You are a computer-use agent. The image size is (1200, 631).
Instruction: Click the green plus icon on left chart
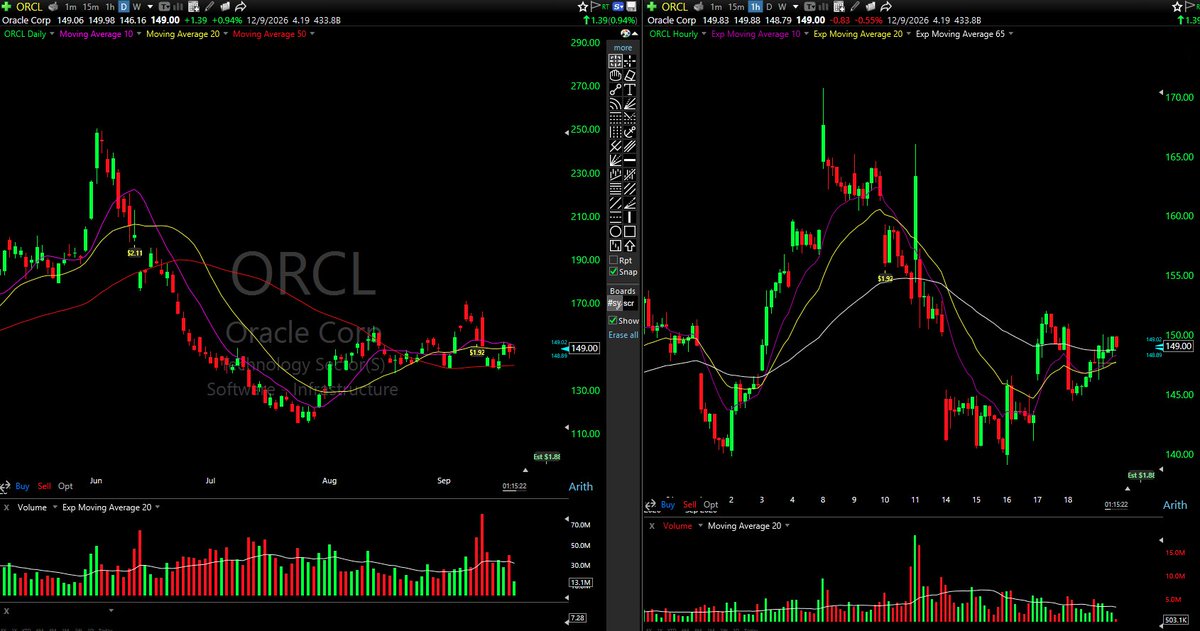(x=6, y=6)
